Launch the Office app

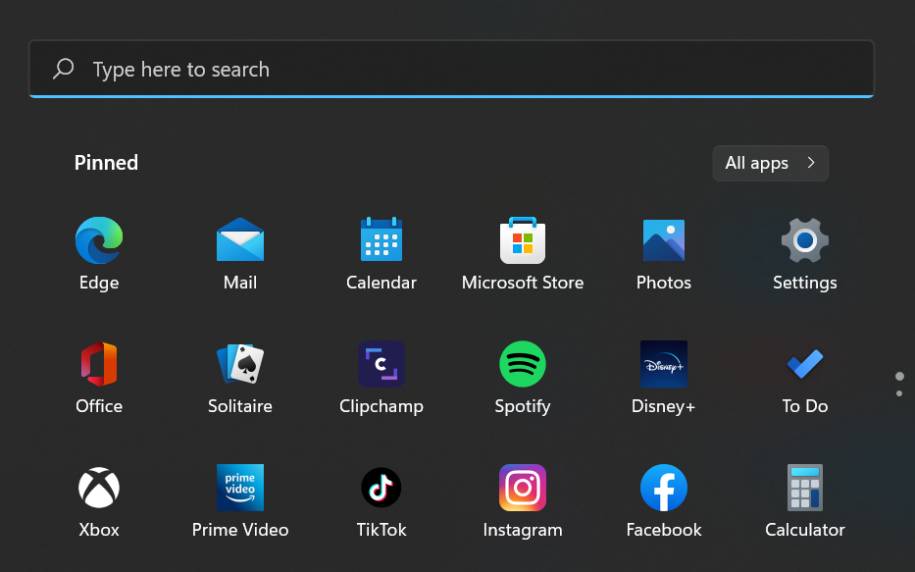click(x=99, y=364)
